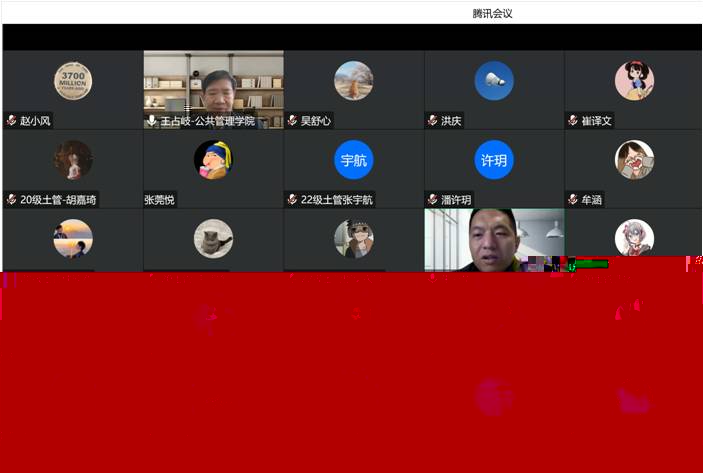The height and width of the screenshot is (473, 703).
Task: Select the muted microphone icon for 潘许玥
Action: [x=432, y=200]
